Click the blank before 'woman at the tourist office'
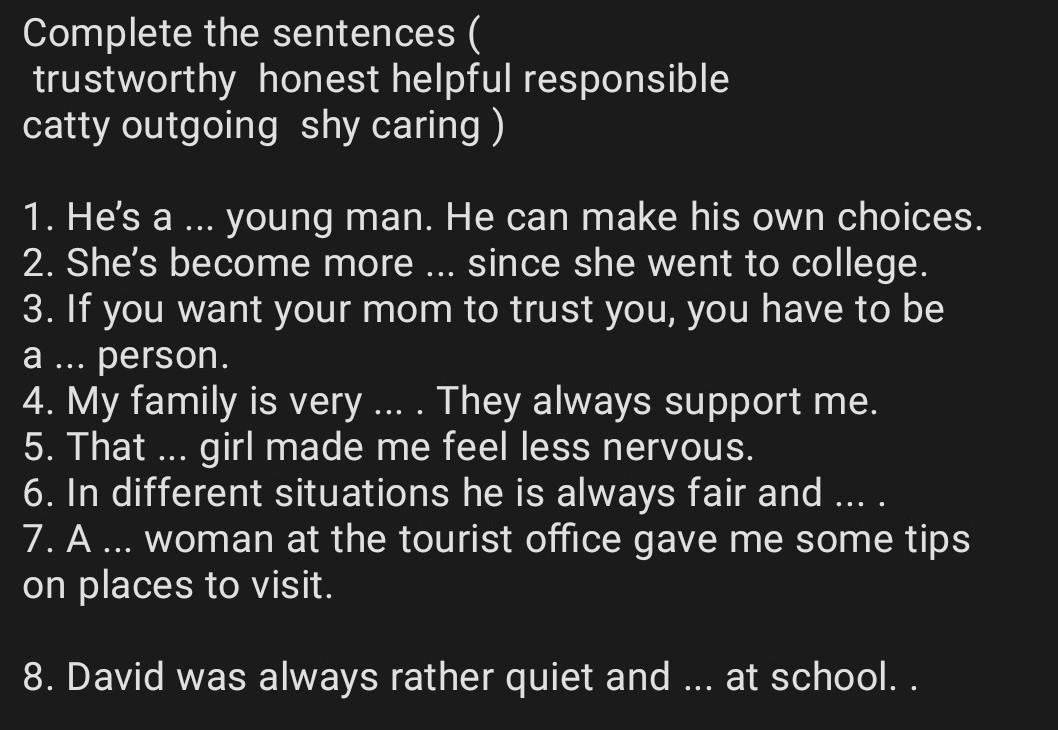 point(119,541)
